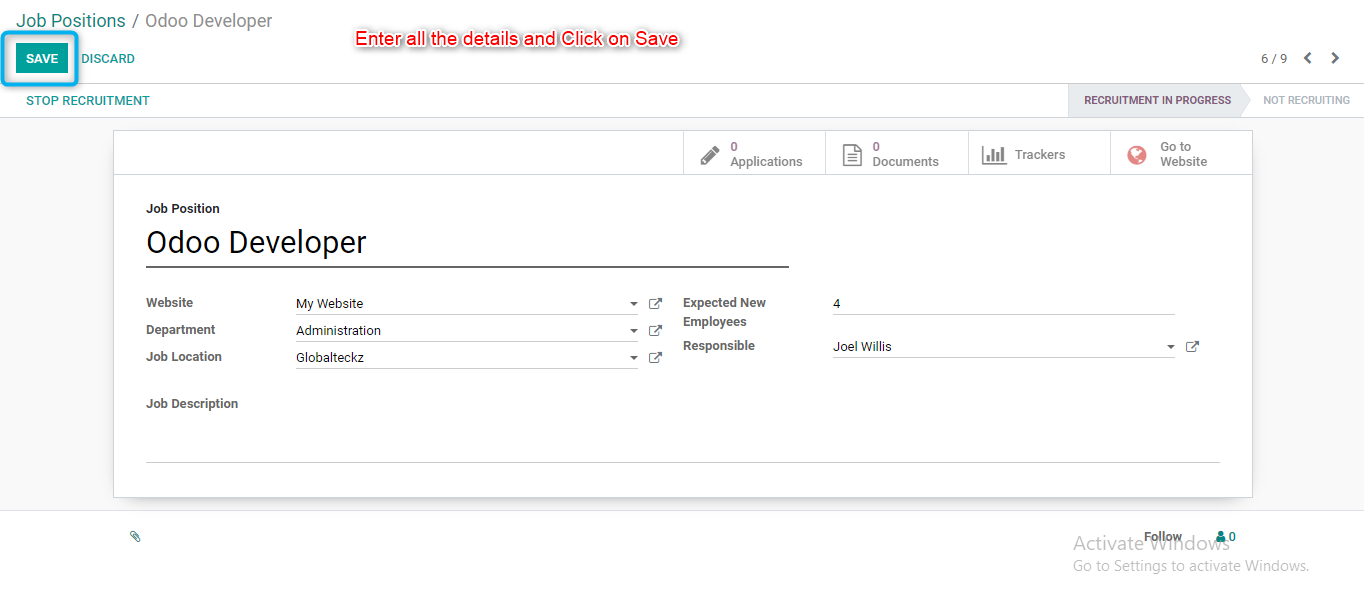1364x606 pixels.
Task: Open Documents stat button
Action: pyautogui.click(x=896, y=154)
